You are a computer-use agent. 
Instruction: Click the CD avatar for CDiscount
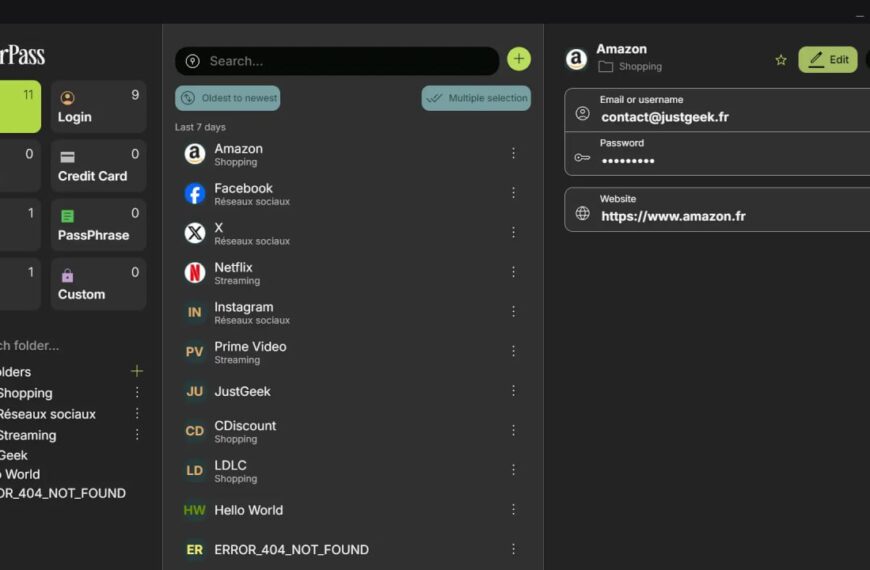[x=195, y=431]
